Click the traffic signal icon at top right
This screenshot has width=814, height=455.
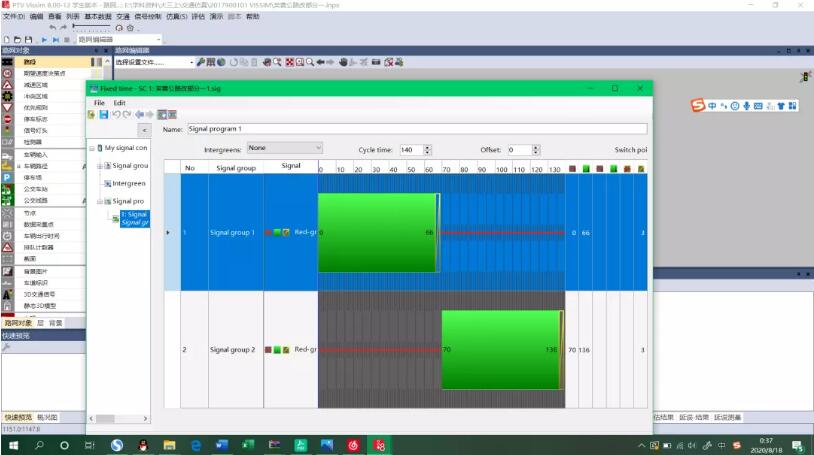tap(805, 76)
